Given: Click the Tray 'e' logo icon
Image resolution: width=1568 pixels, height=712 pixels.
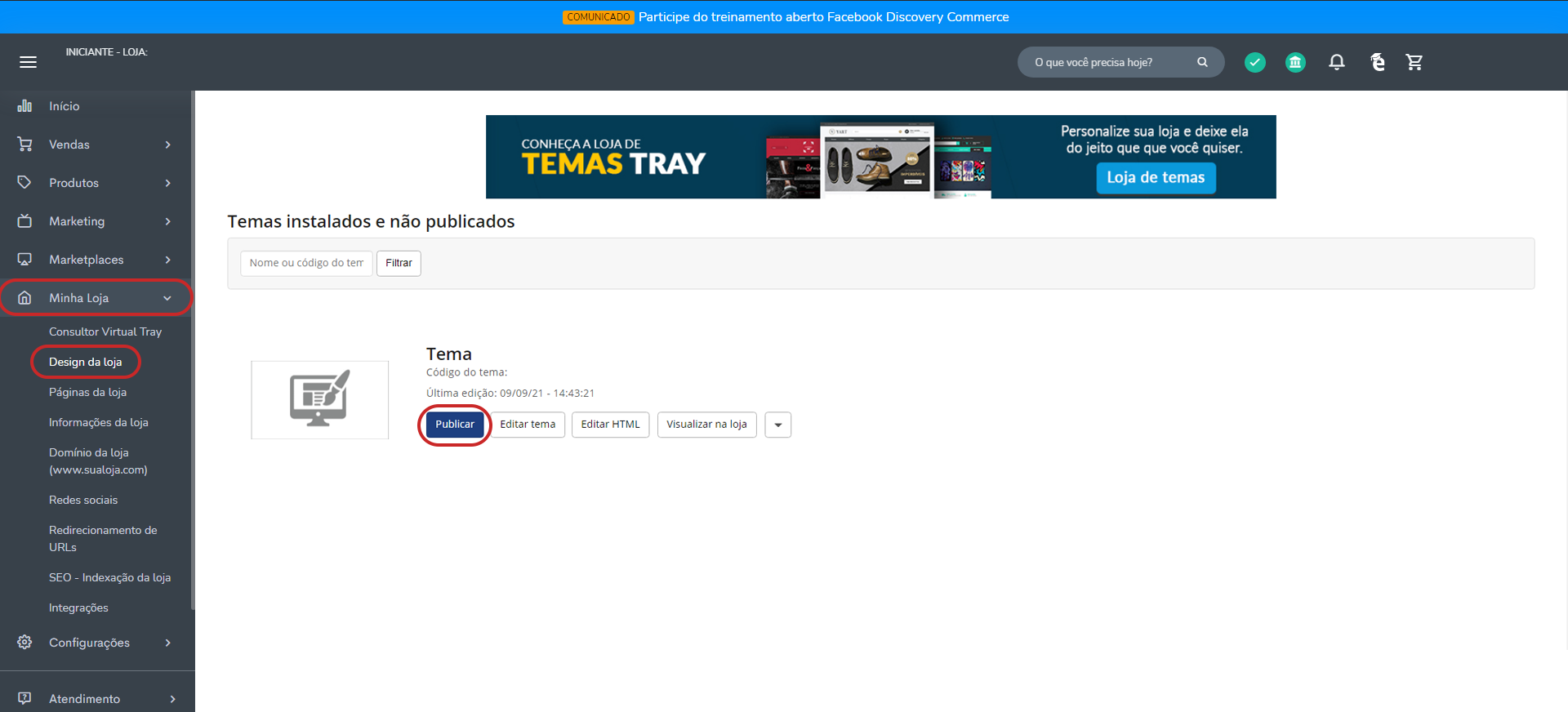Looking at the screenshot, I should (x=1378, y=62).
